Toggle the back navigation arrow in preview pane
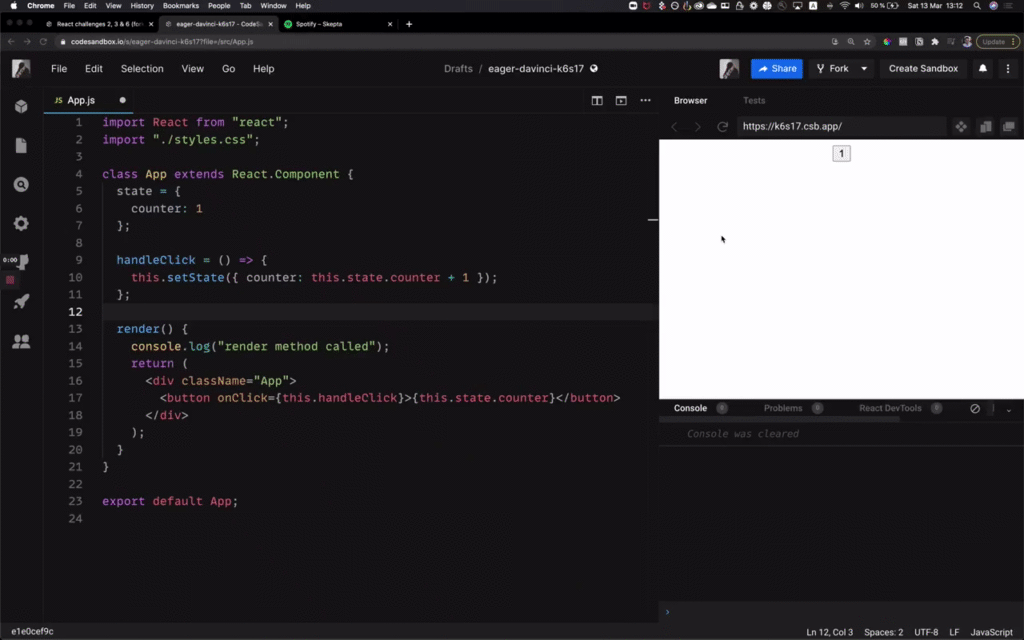The height and width of the screenshot is (640, 1024). pos(674,126)
